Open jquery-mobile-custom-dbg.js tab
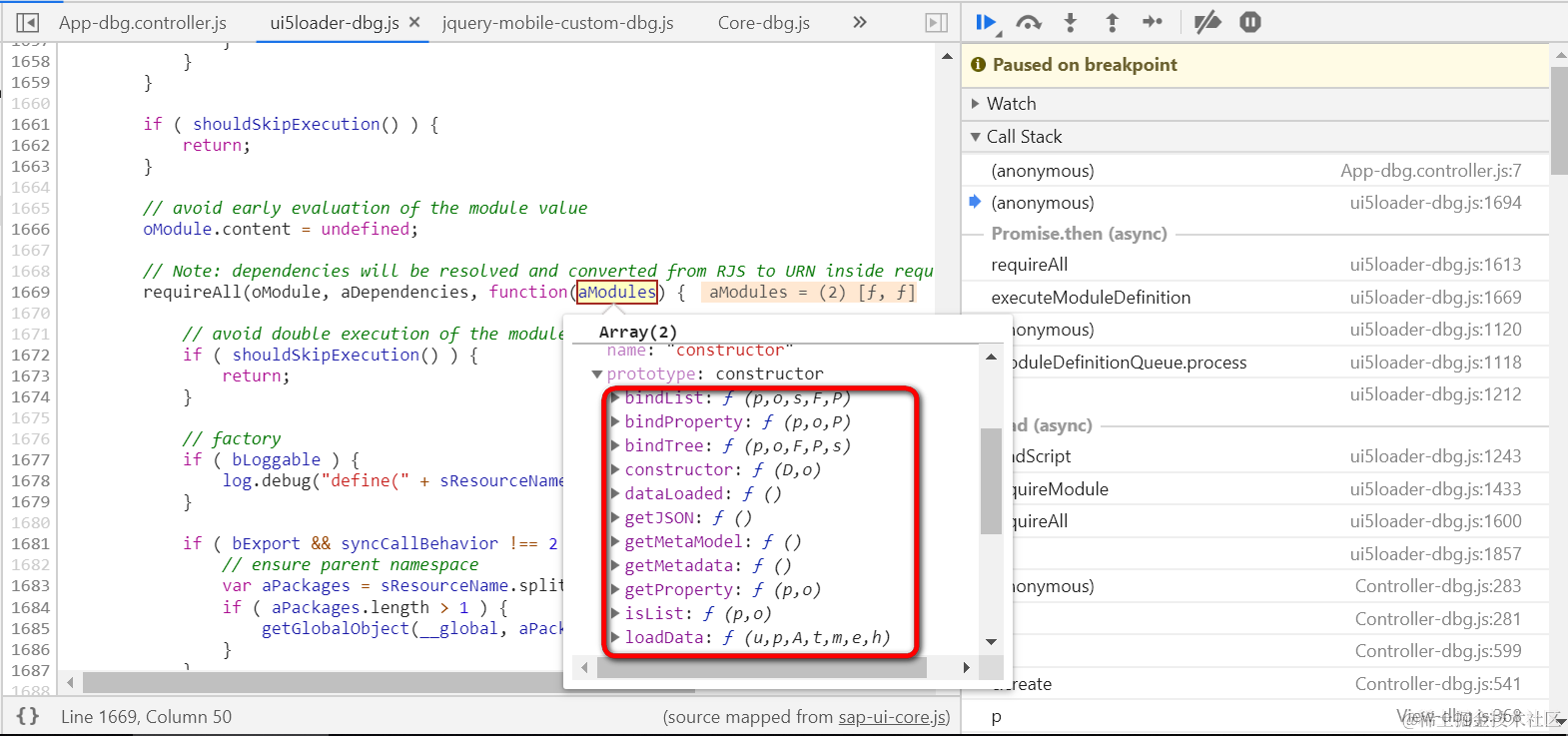 click(x=558, y=22)
